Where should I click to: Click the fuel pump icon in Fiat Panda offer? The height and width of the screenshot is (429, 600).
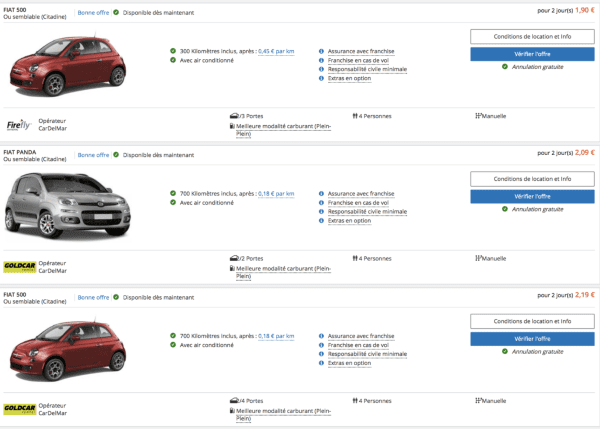[x=232, y=268]
